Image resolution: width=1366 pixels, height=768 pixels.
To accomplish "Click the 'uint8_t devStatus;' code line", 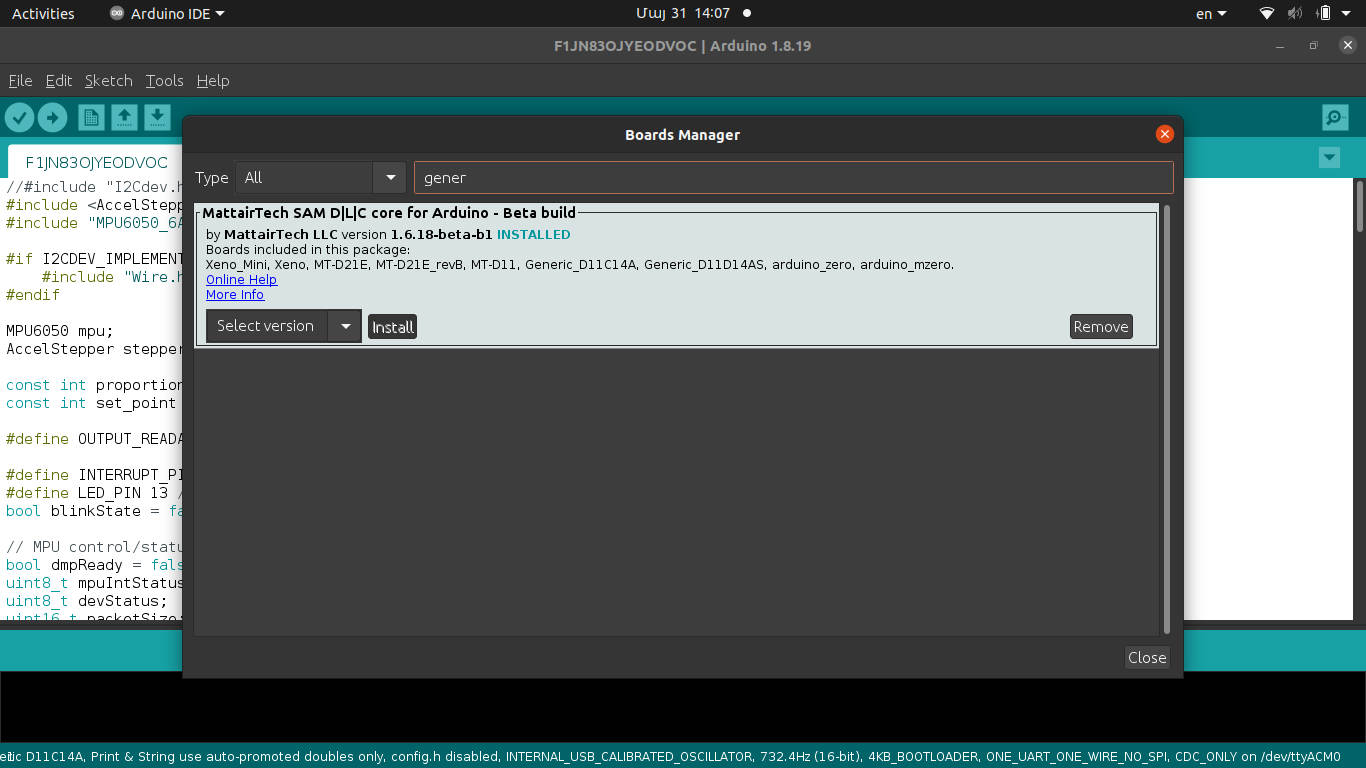I will pyautogui.click(x=88, y=601).
